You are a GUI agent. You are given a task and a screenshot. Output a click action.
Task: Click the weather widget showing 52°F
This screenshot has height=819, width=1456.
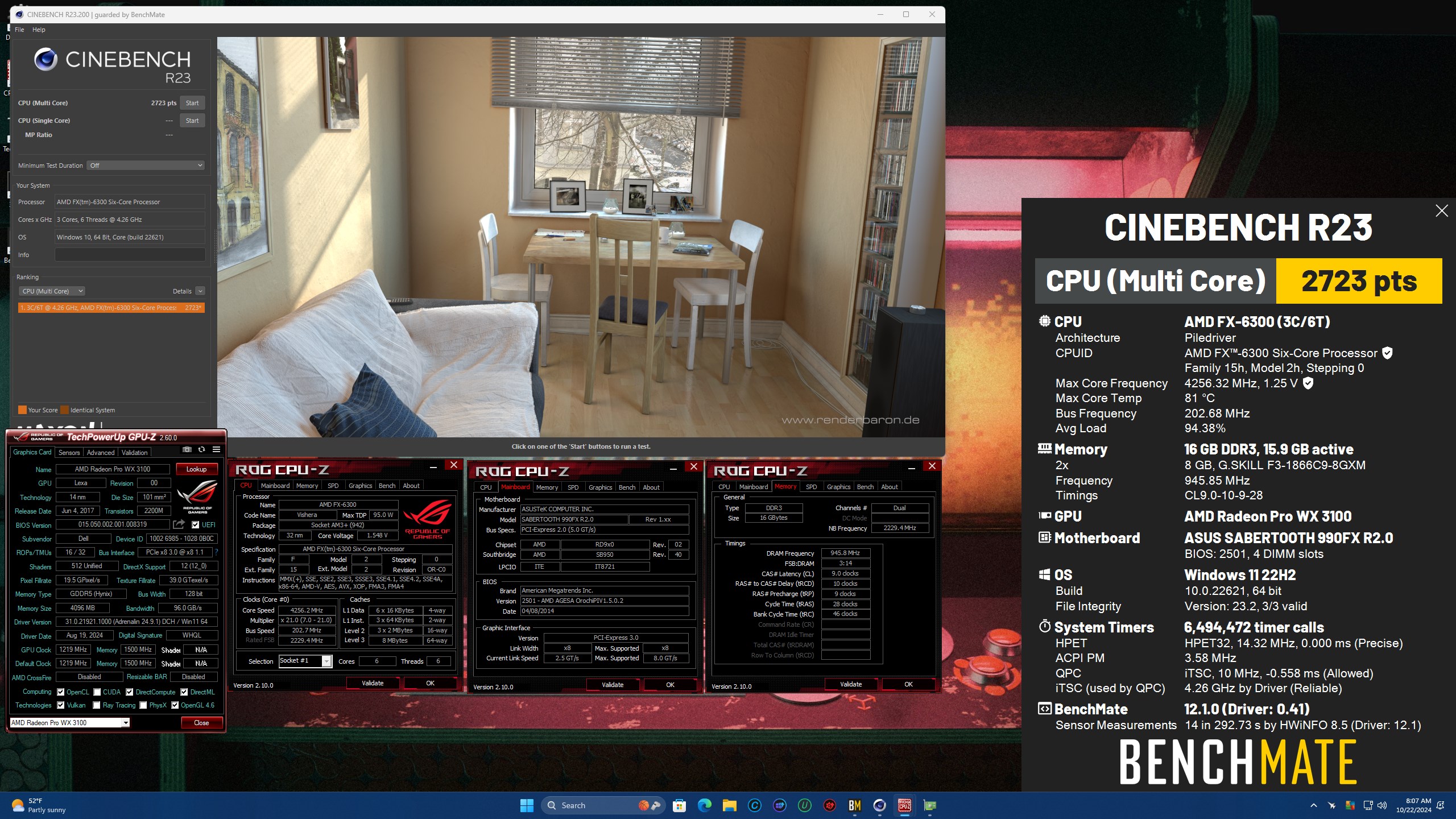tap(39, 805)
